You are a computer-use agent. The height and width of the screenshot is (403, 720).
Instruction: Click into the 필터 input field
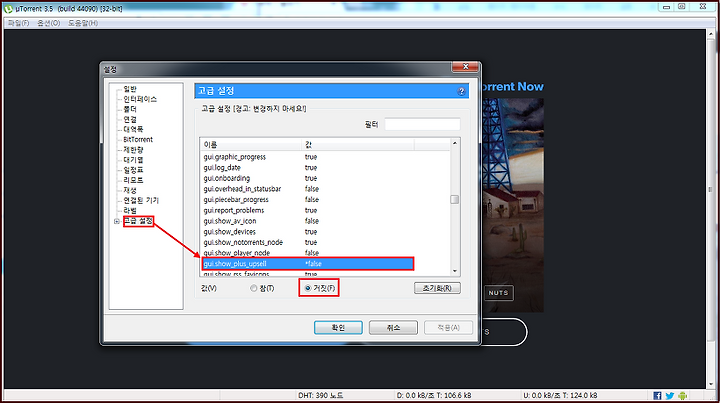point(422,124)
